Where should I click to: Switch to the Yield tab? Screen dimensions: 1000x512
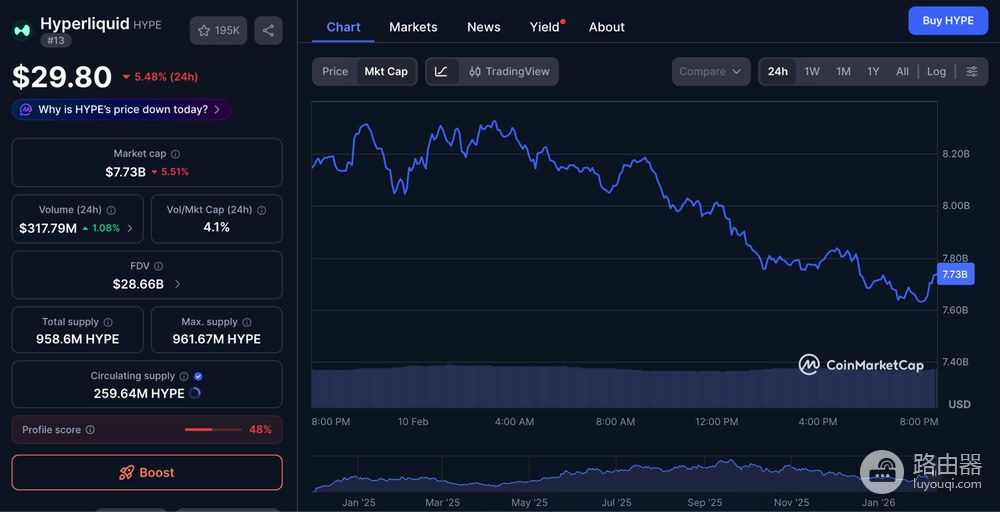click(x=545, y=27)
